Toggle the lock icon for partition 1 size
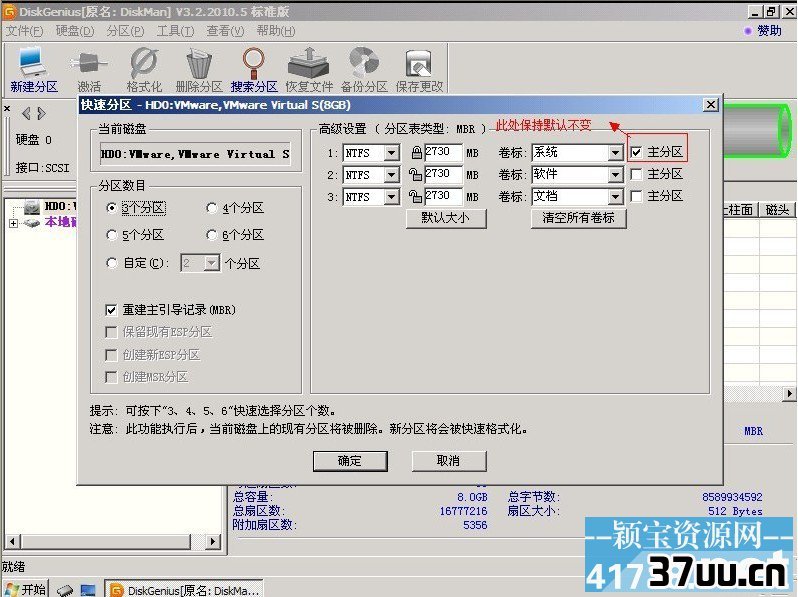Image resolution: width=798 pixels, height=597 pixels. point(416,152)
